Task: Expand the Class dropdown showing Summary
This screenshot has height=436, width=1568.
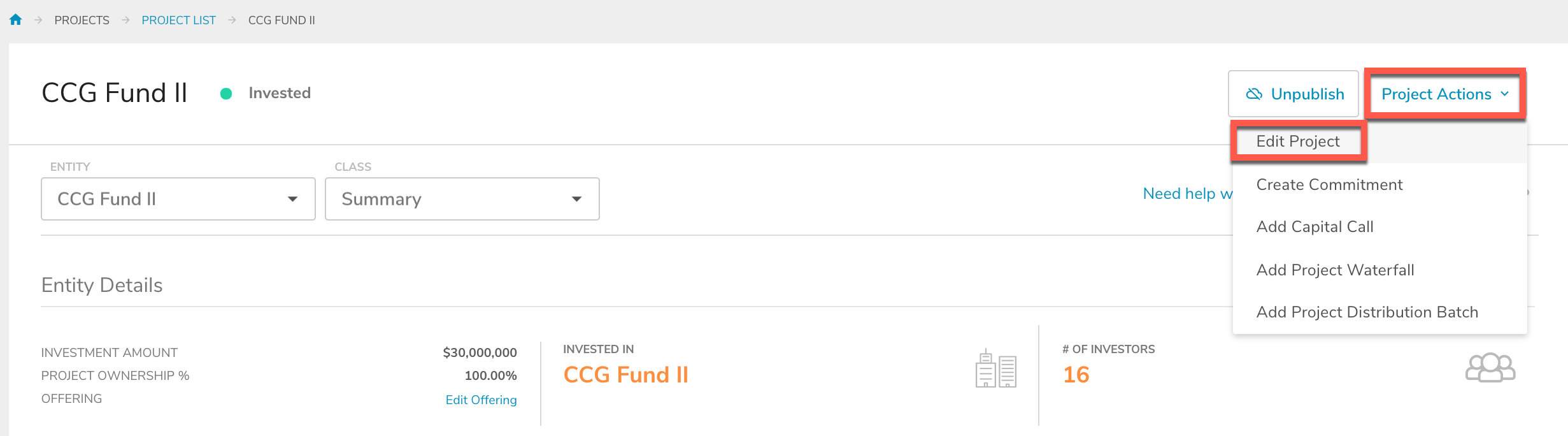Action: click(x=462, y=199)
